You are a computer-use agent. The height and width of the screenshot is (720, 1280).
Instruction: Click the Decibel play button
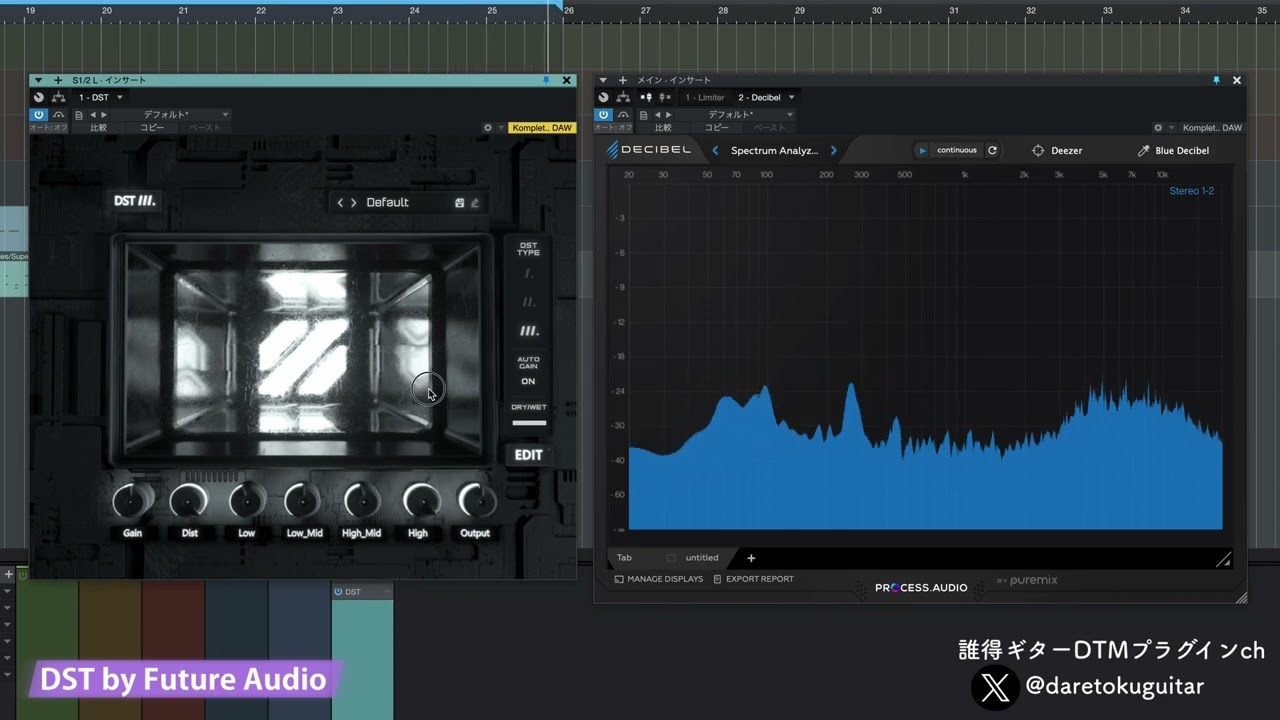point(923,150)
